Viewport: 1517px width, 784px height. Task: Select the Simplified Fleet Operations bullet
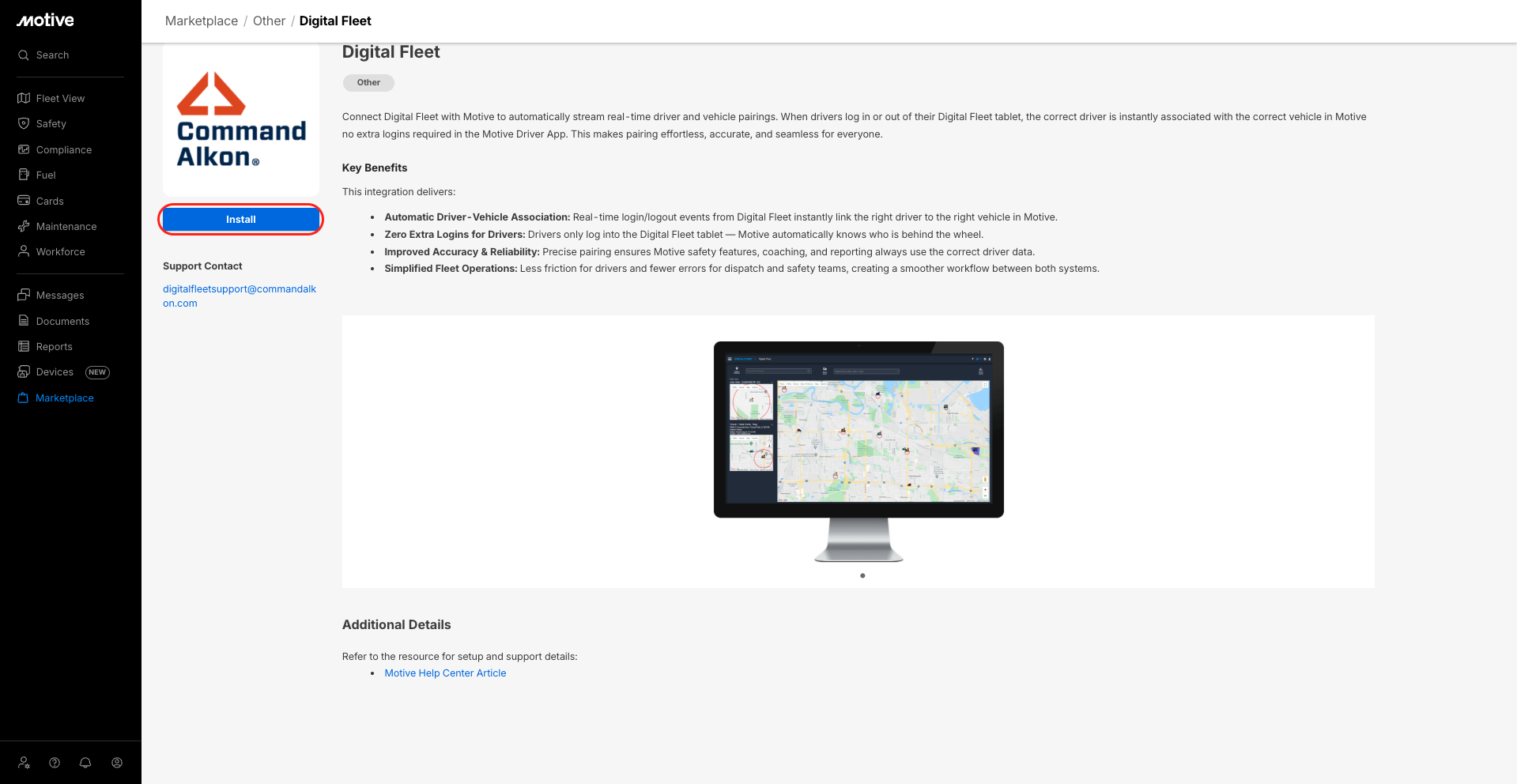(x=742, y=269)
